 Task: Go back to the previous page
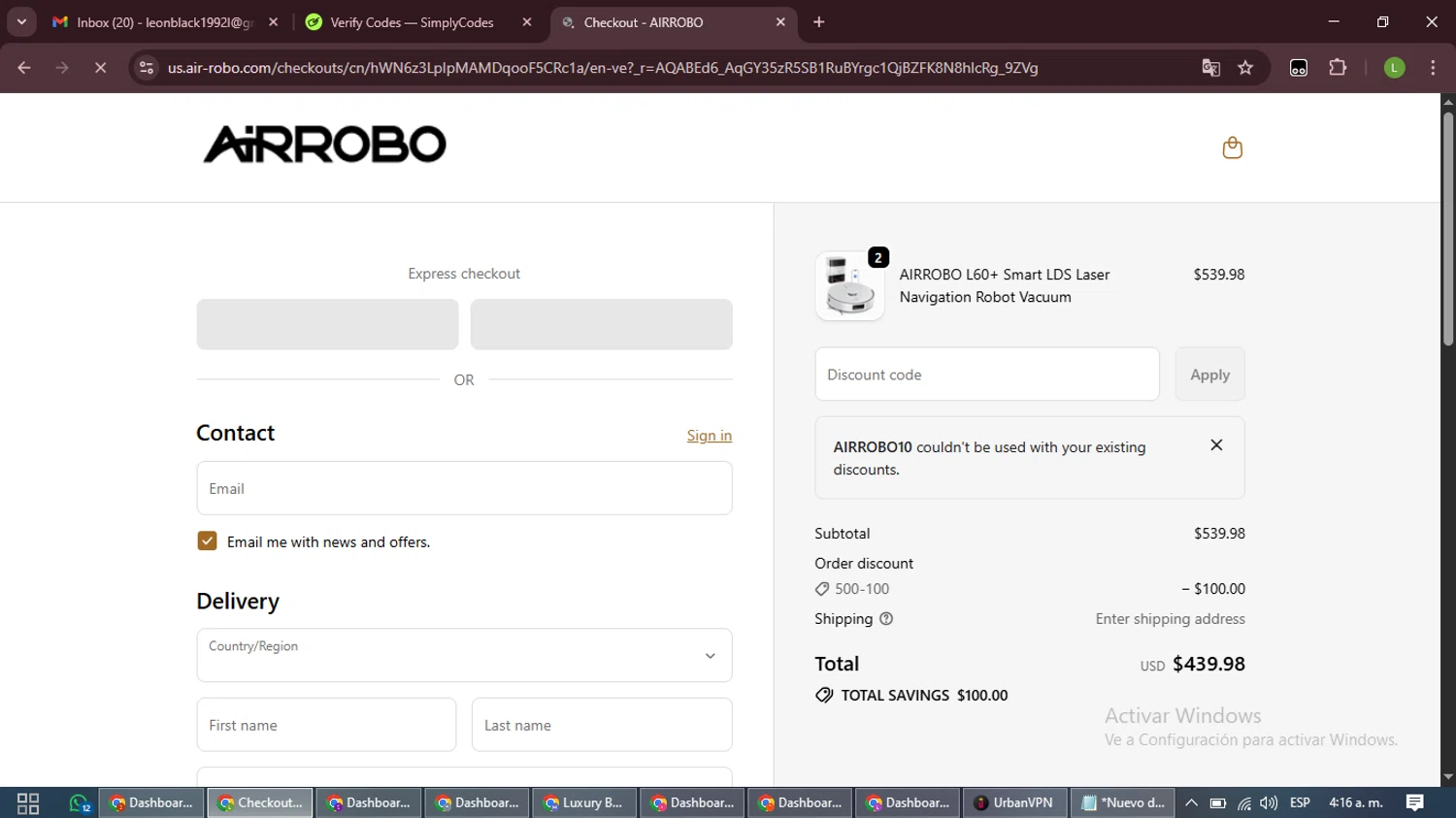pos(24,68)
